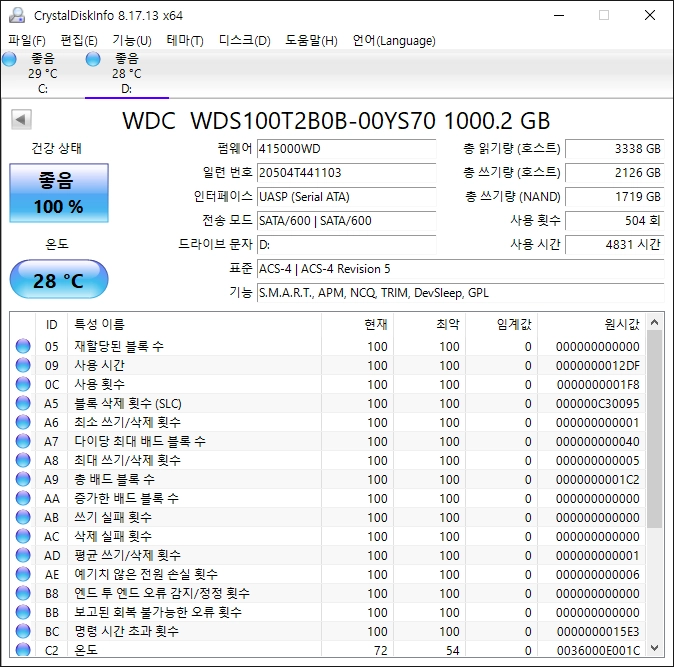This screenshot has width=674, height=667.
Task: Click raw value 0000000012DF
Action: pos(597,366)
